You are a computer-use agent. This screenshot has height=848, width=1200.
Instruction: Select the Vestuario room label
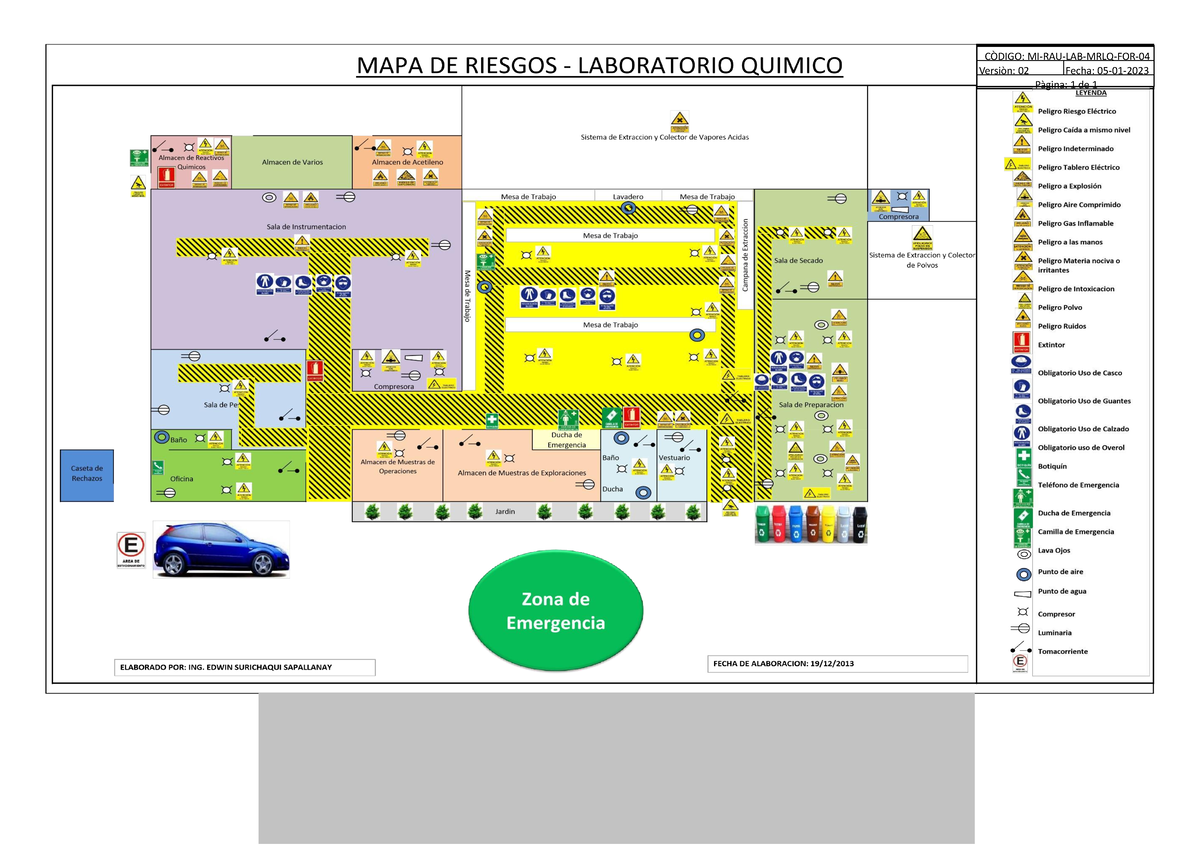tap(674, 457)
